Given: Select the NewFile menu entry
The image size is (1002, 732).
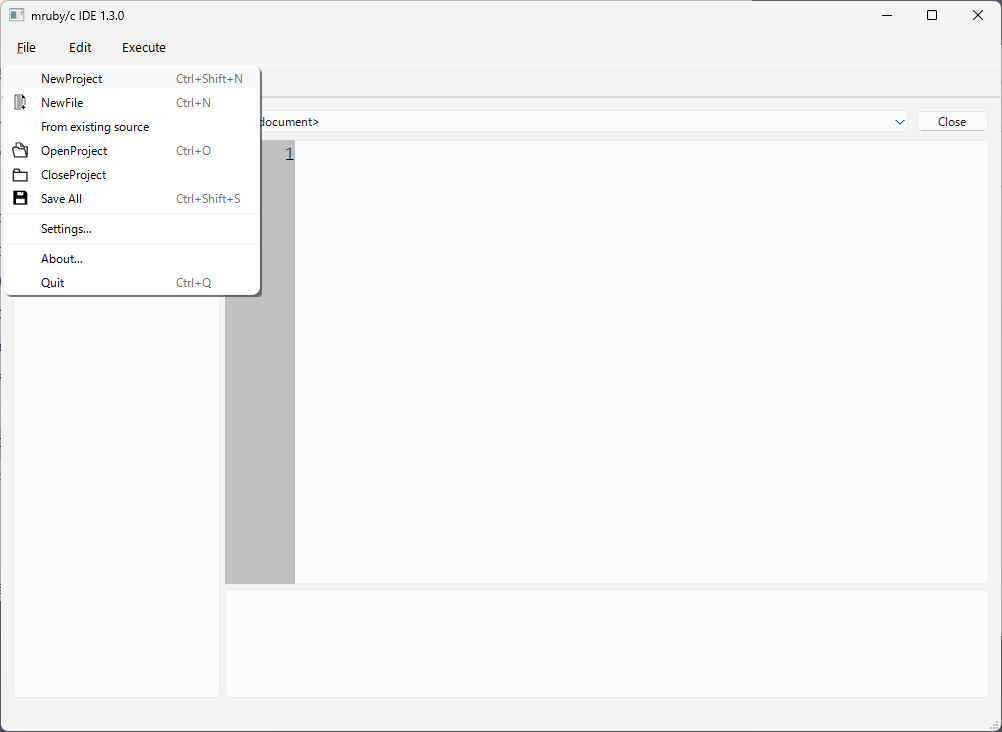Looking at the screenshot, I should tap(131, 102).
